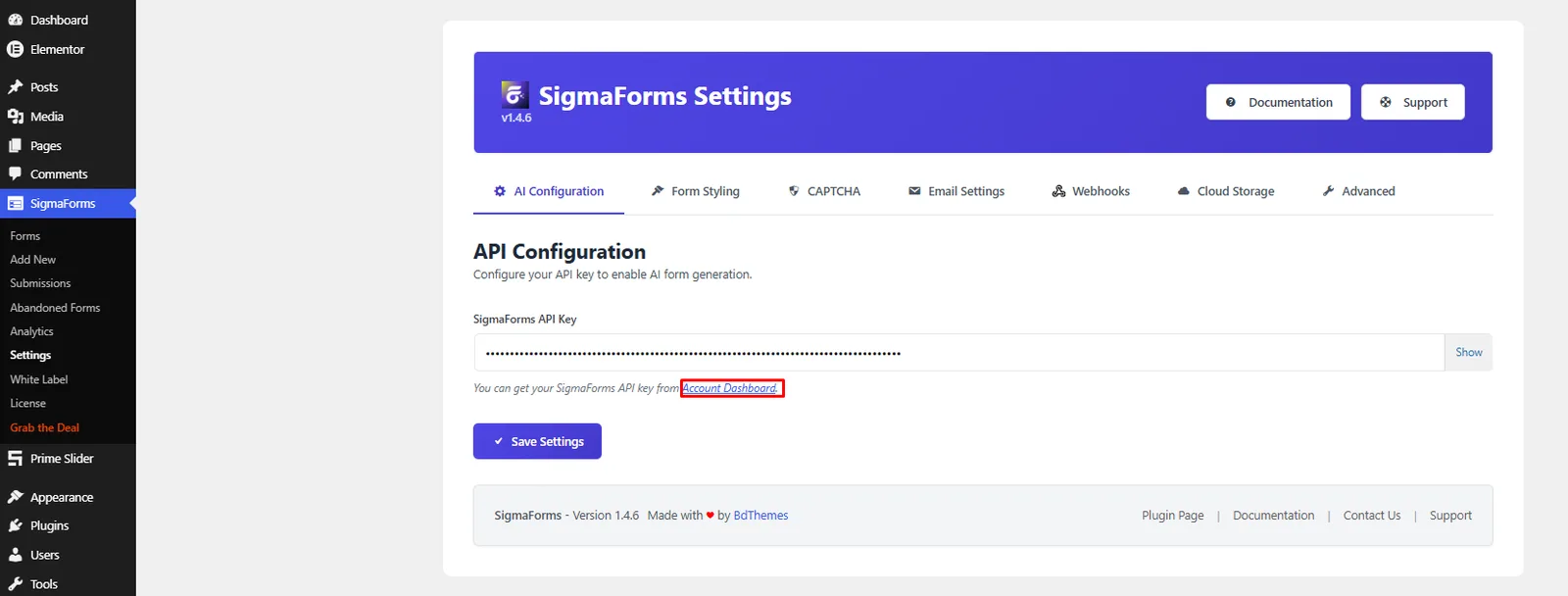1568x596 pixels.
Task: Go to Posts in the sidebar
Action: (x=68, y=87)
